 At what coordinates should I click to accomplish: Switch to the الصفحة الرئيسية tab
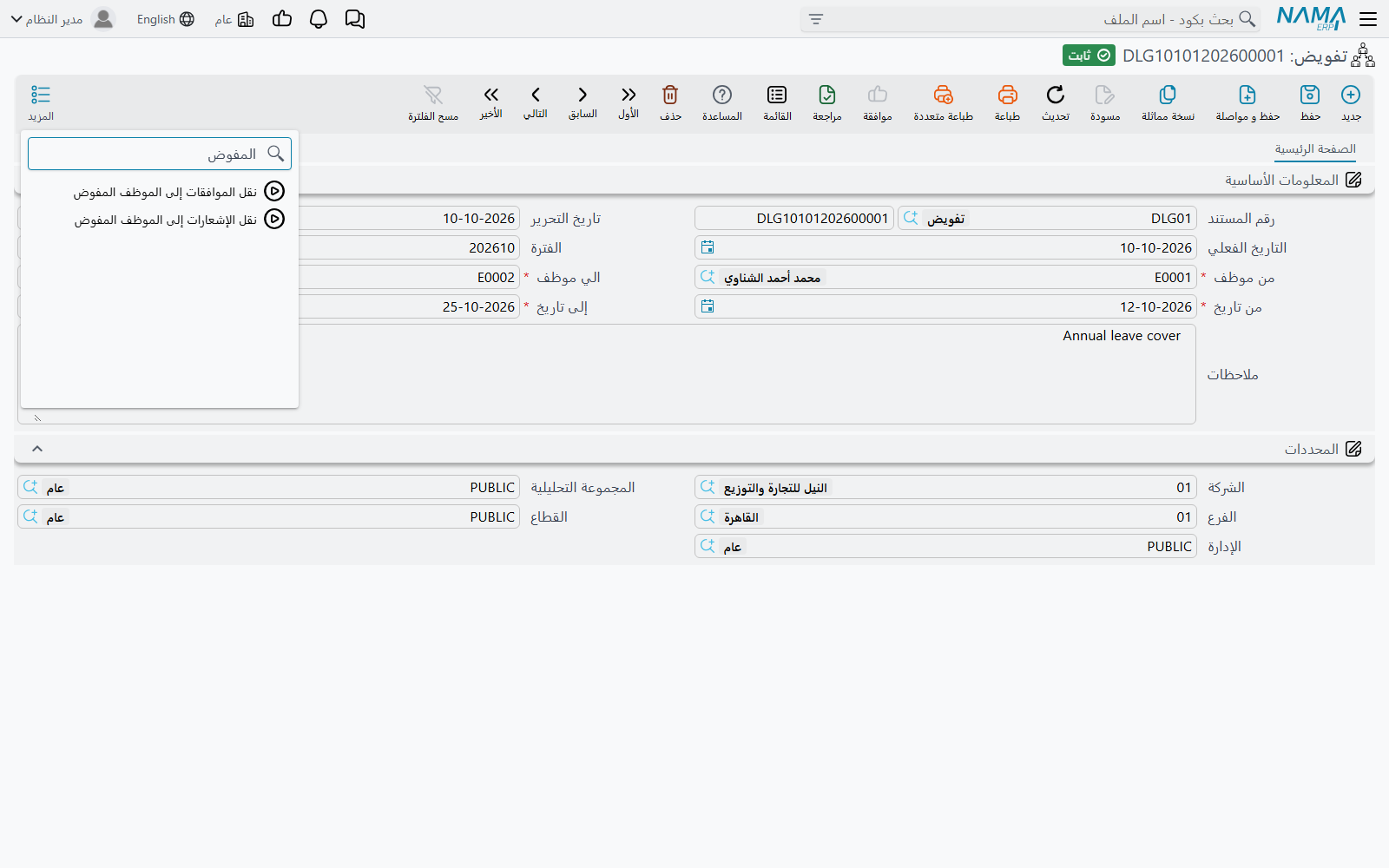[1315, 149]
